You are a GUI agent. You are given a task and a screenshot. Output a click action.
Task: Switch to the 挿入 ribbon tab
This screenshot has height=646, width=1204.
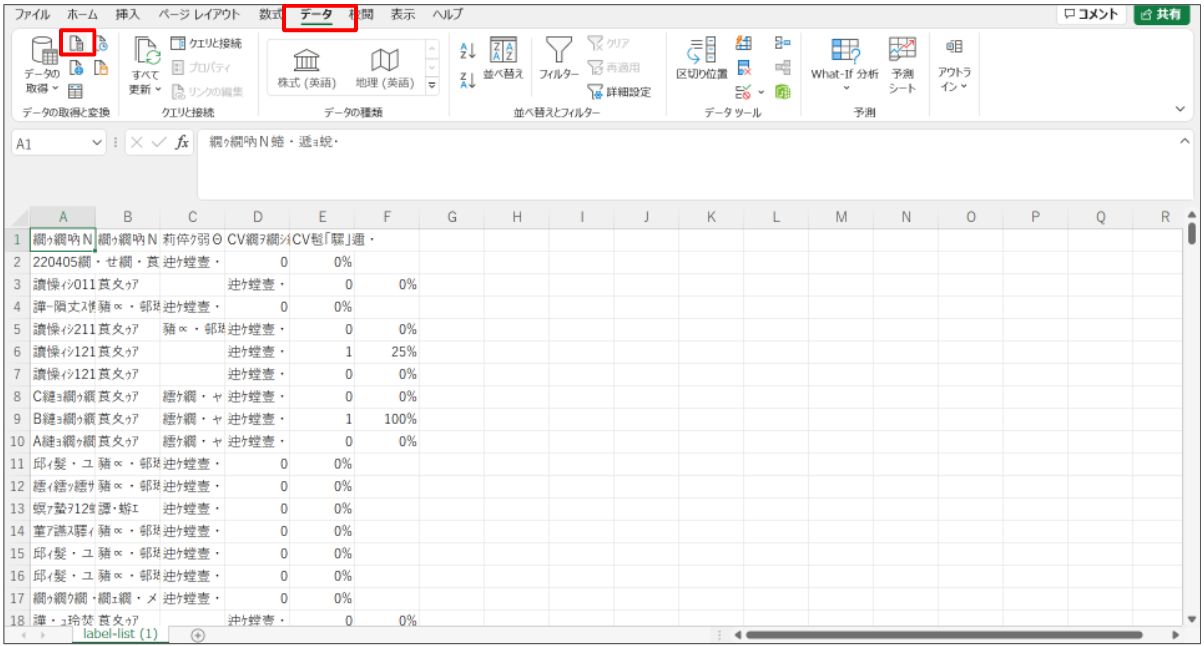tap(127, 15)
